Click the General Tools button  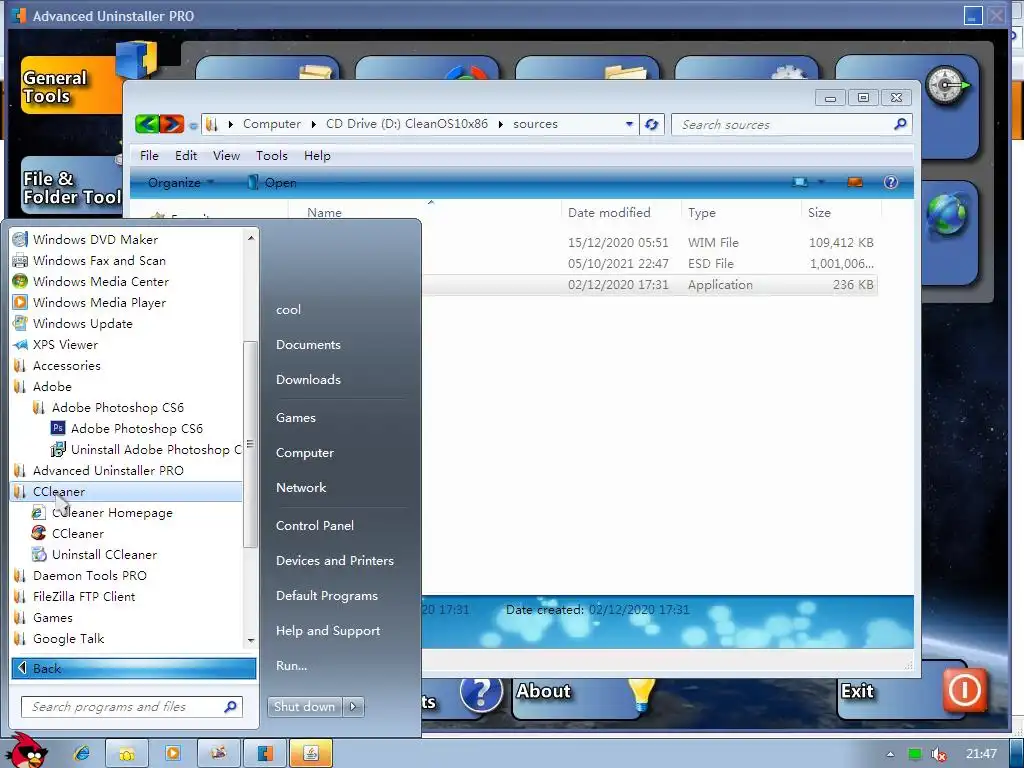(x=72, y=85)
